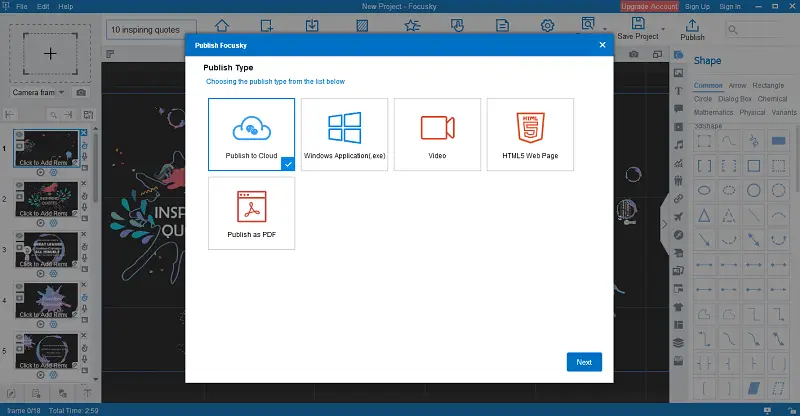Open the File menu
The width and height of the screenshot is (800, 416).
22,7
